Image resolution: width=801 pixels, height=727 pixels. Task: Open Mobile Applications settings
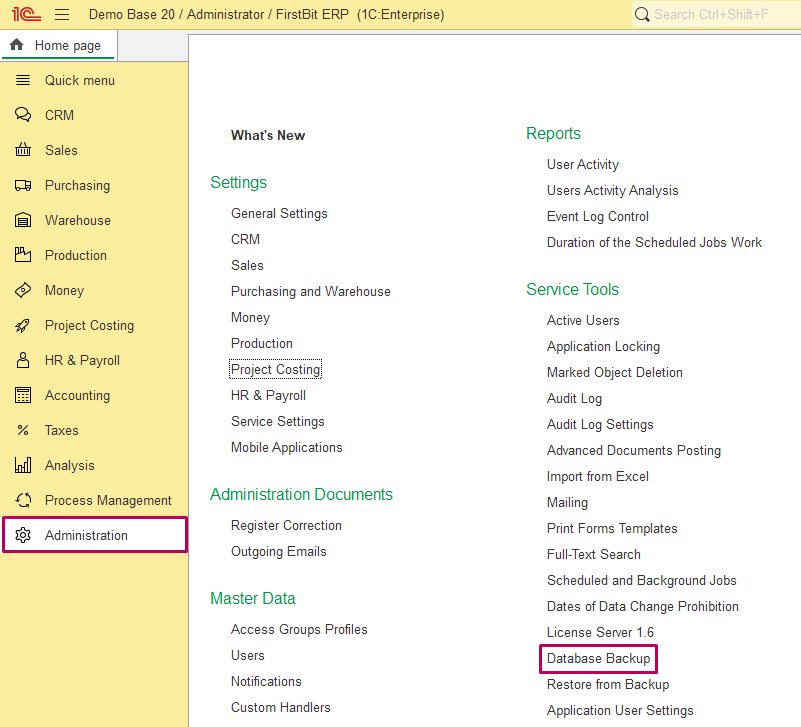287,448
